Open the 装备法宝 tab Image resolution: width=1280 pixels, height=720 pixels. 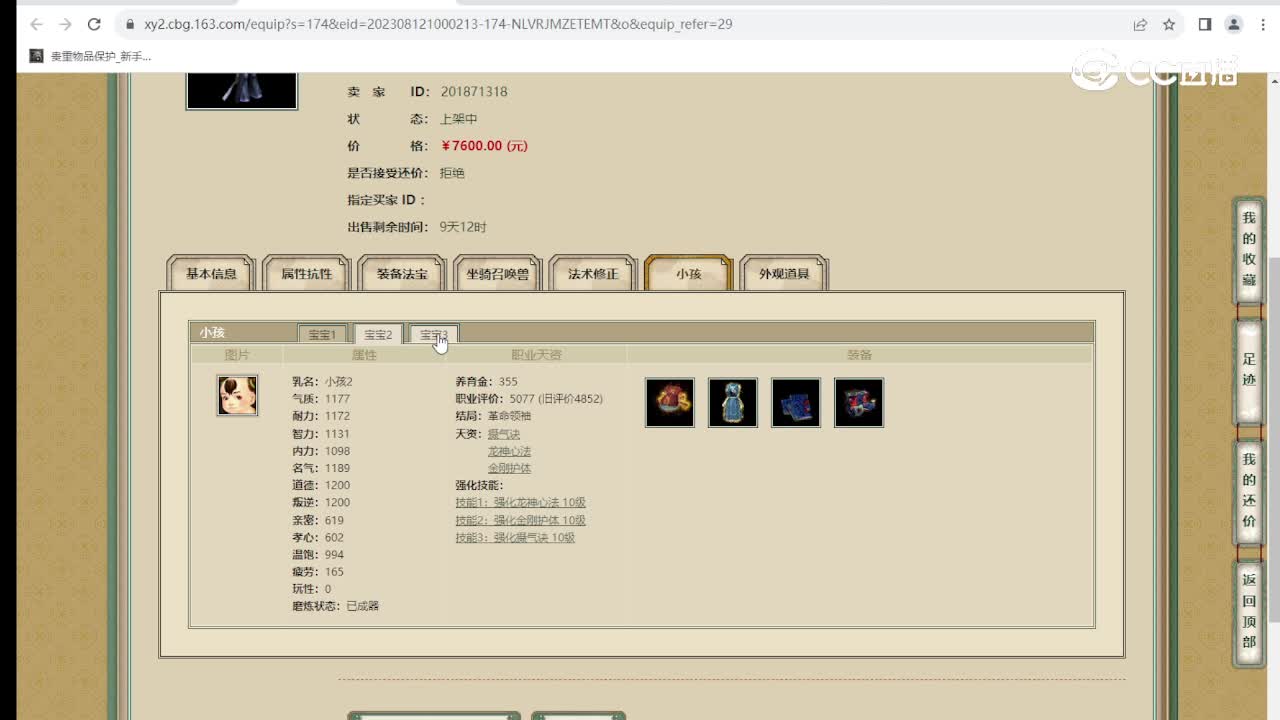coord(401,273)
